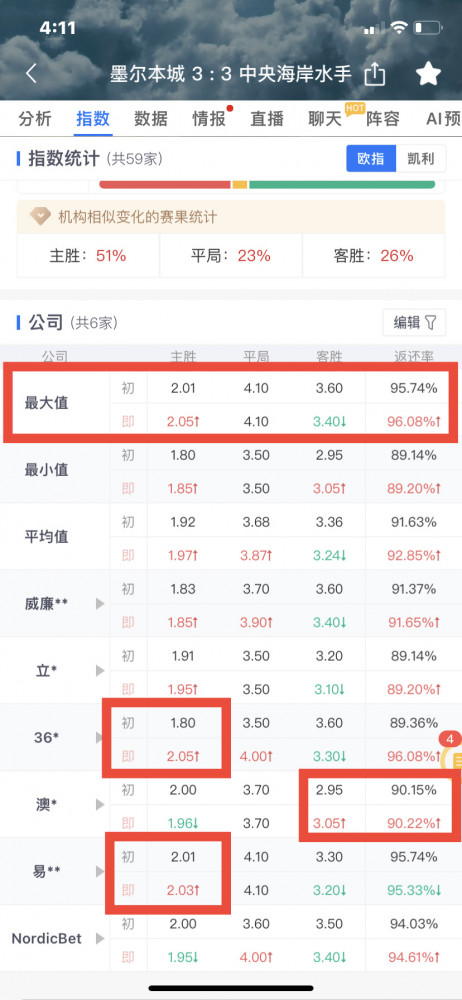This screenshot has width=462, height=1000.
Task: Expand the 澳* company row arrow
Action: (x=100, y=804)
